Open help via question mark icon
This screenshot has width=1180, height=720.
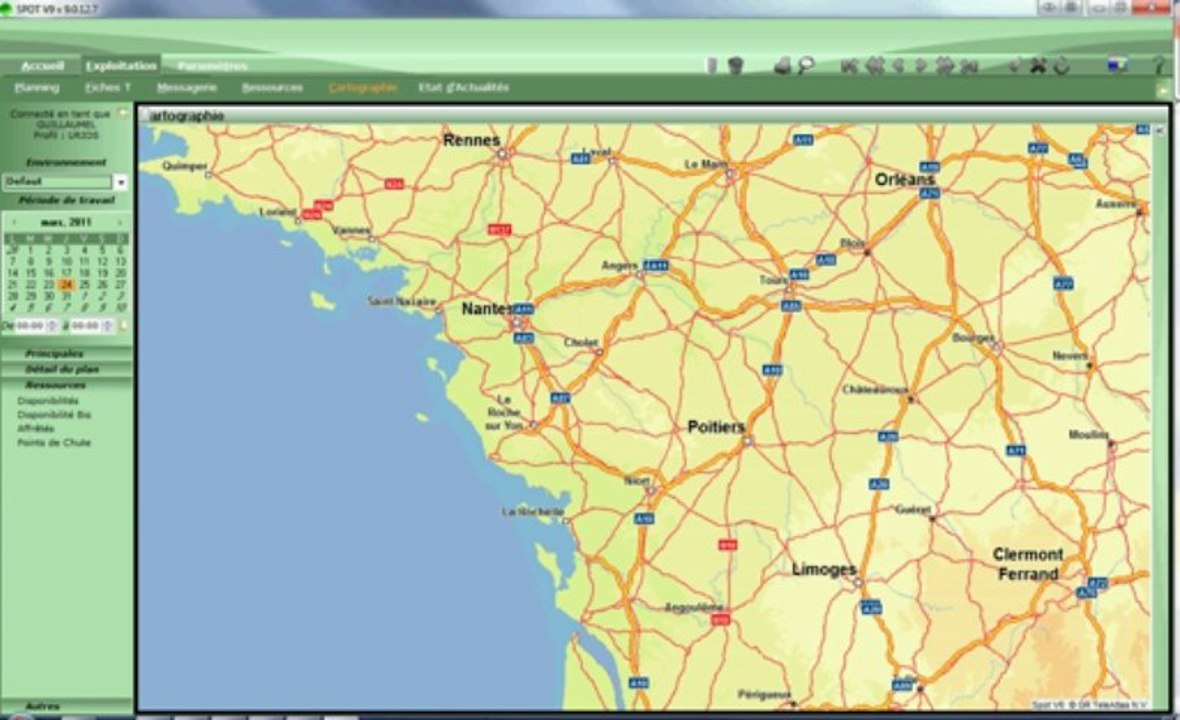click(1160, 66)
